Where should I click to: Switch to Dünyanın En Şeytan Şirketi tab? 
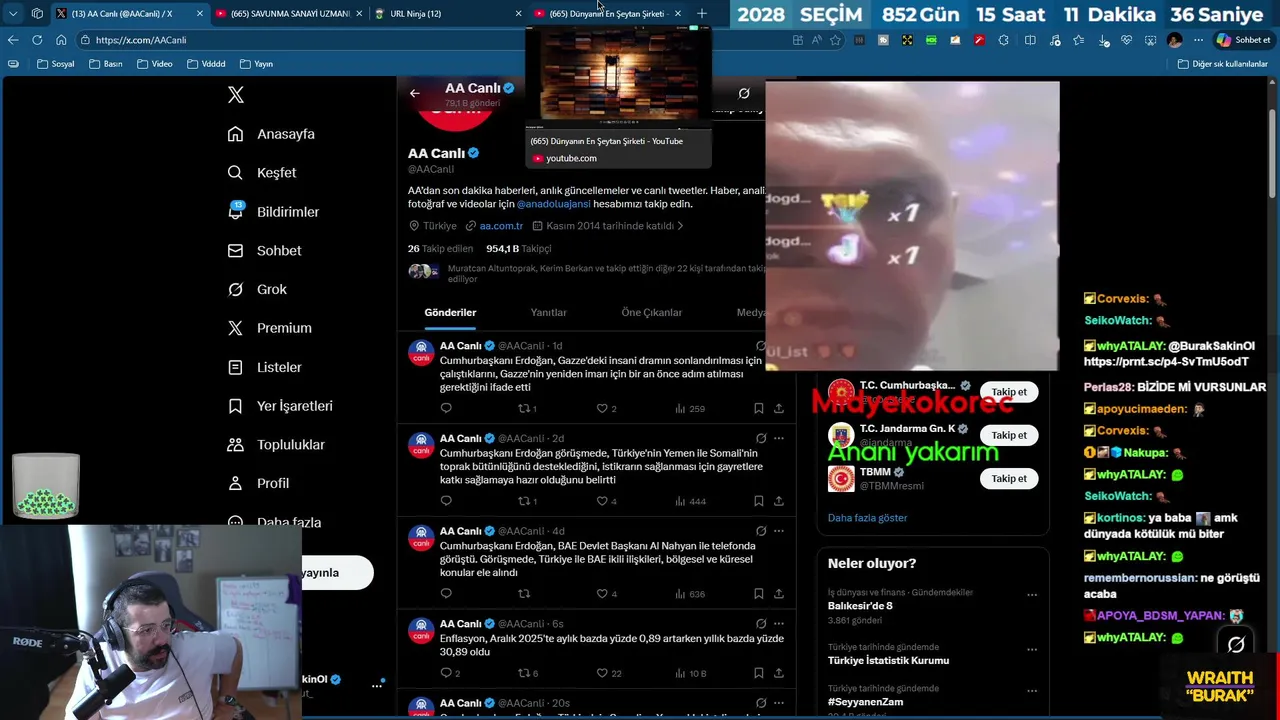click(606, 13)
